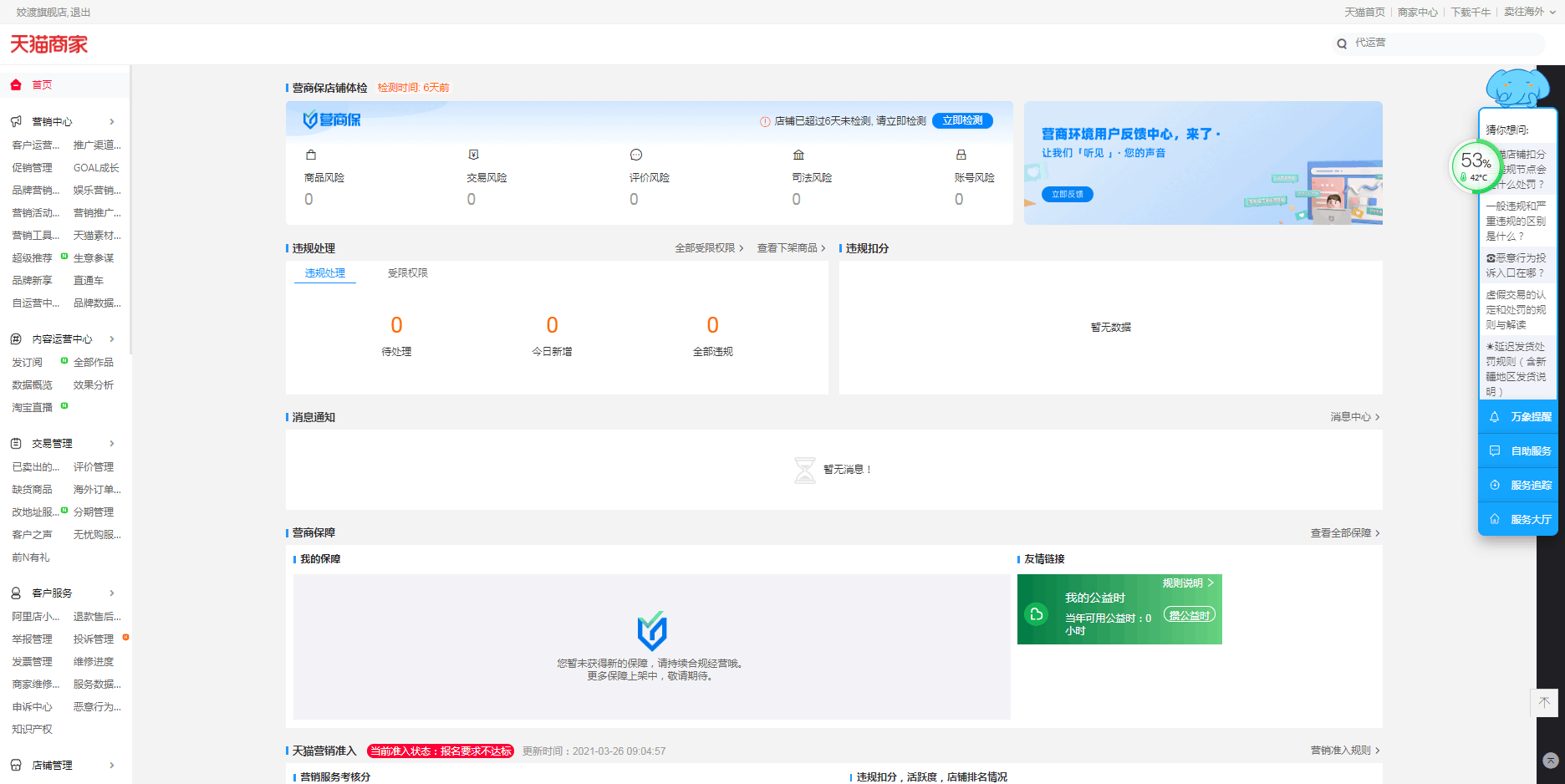Expand 内容运营中心 chevron
This screenshot has width=1565, height=784.
[x=112, y=339]
